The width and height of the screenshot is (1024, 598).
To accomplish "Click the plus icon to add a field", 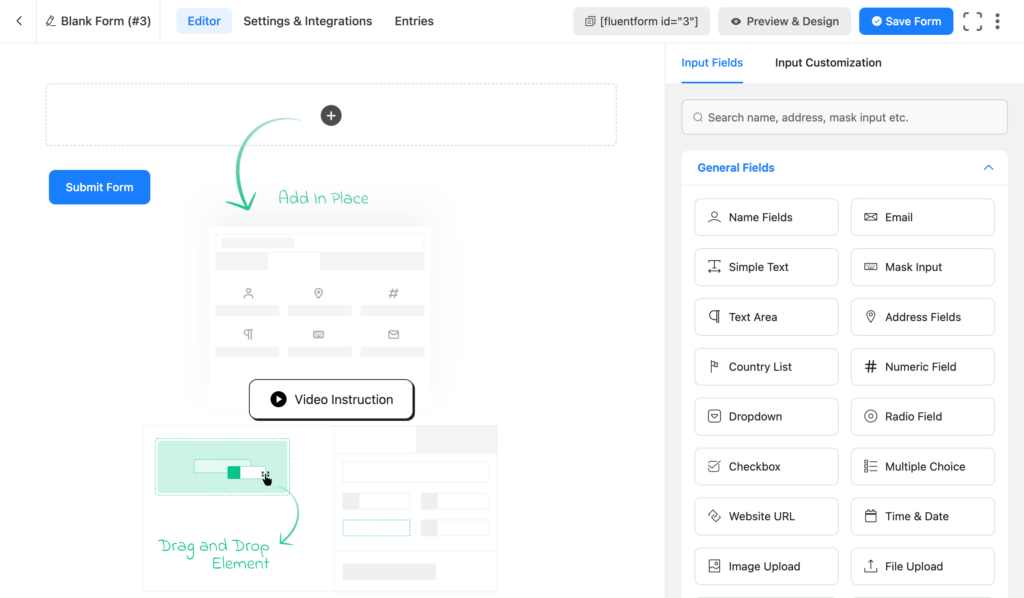I will [x=331, y=116].
